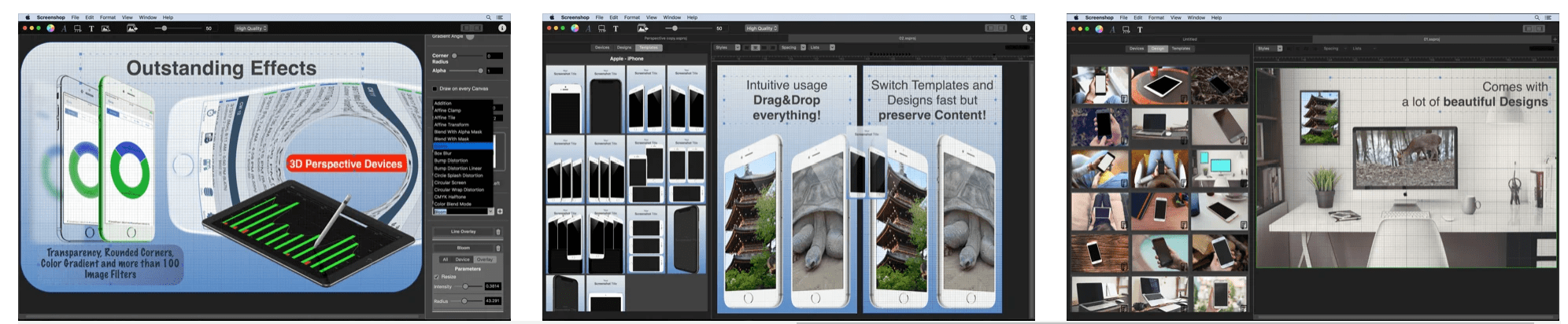Toggle the panel view buttons in right window toolbar
This screenshot has width=1568, height=324.
pos(1533,28)
